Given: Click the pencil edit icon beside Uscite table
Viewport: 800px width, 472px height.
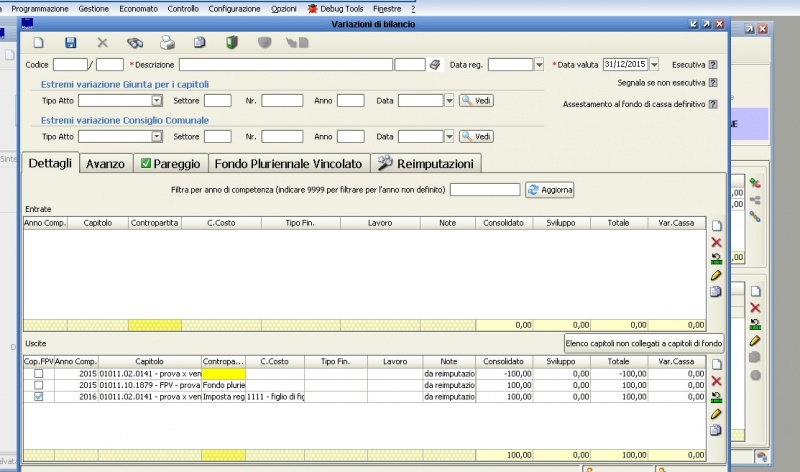Looking at the screenshot, I should click(x=715, y=413).
